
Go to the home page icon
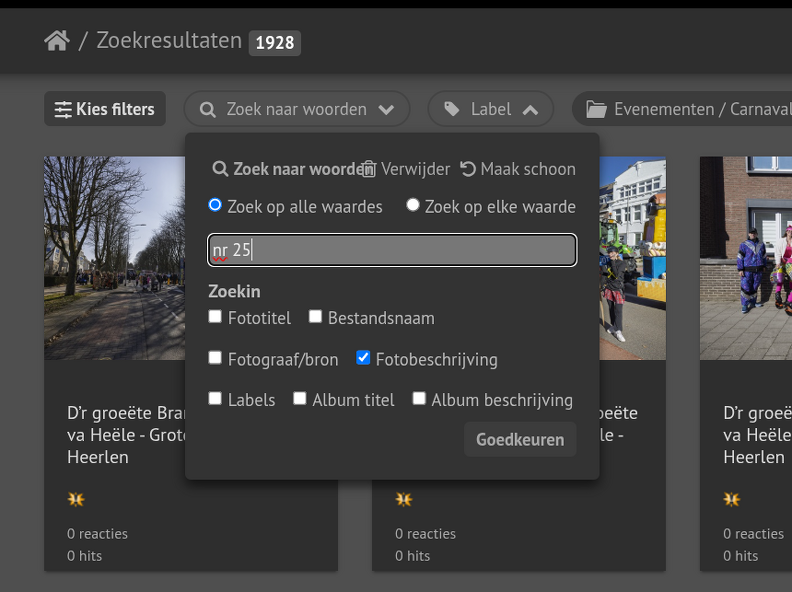tap(57, 41)
